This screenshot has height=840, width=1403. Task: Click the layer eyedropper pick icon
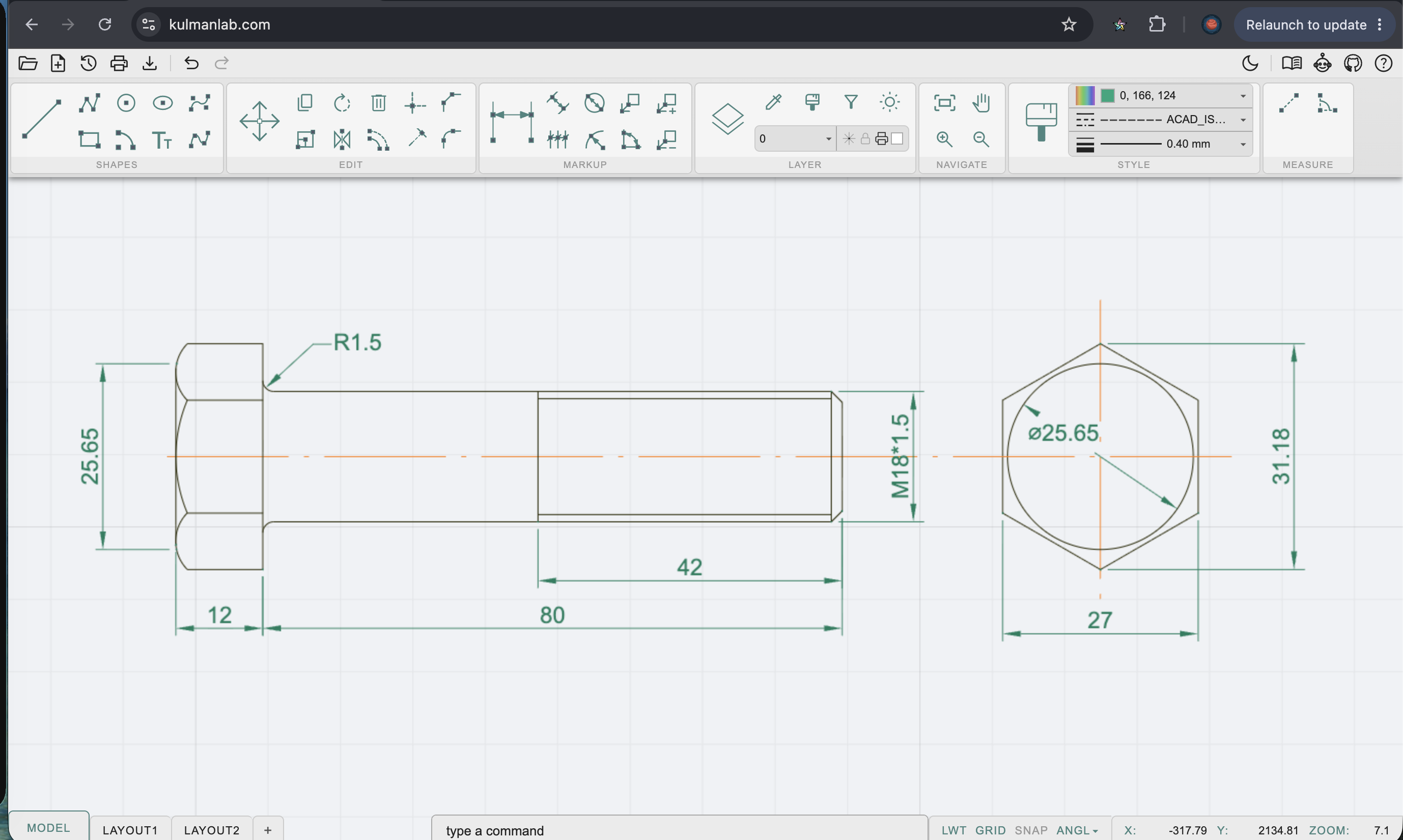pyautogui.click(x=773, y=102)
